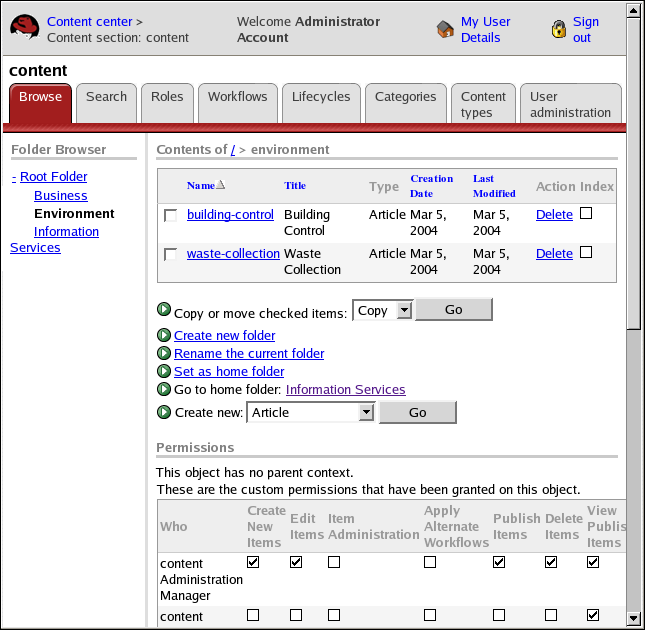Enable Apply Alternate Workflows for content Administration Manager
Screen dimensions: 645x630
[x=430, y=562]
